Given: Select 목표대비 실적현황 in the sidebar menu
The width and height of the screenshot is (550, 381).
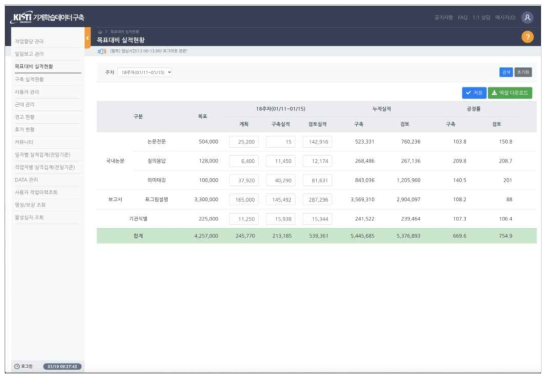Looking at the screenshot, I should [34, 67].
